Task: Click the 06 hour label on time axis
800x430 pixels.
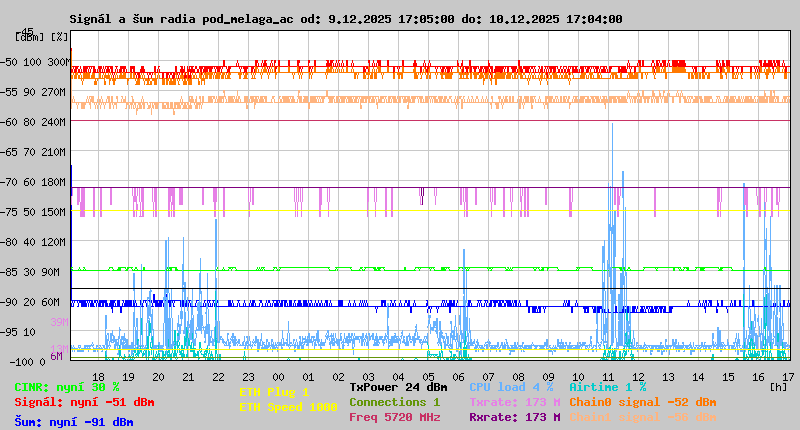Action: (458, 377)
